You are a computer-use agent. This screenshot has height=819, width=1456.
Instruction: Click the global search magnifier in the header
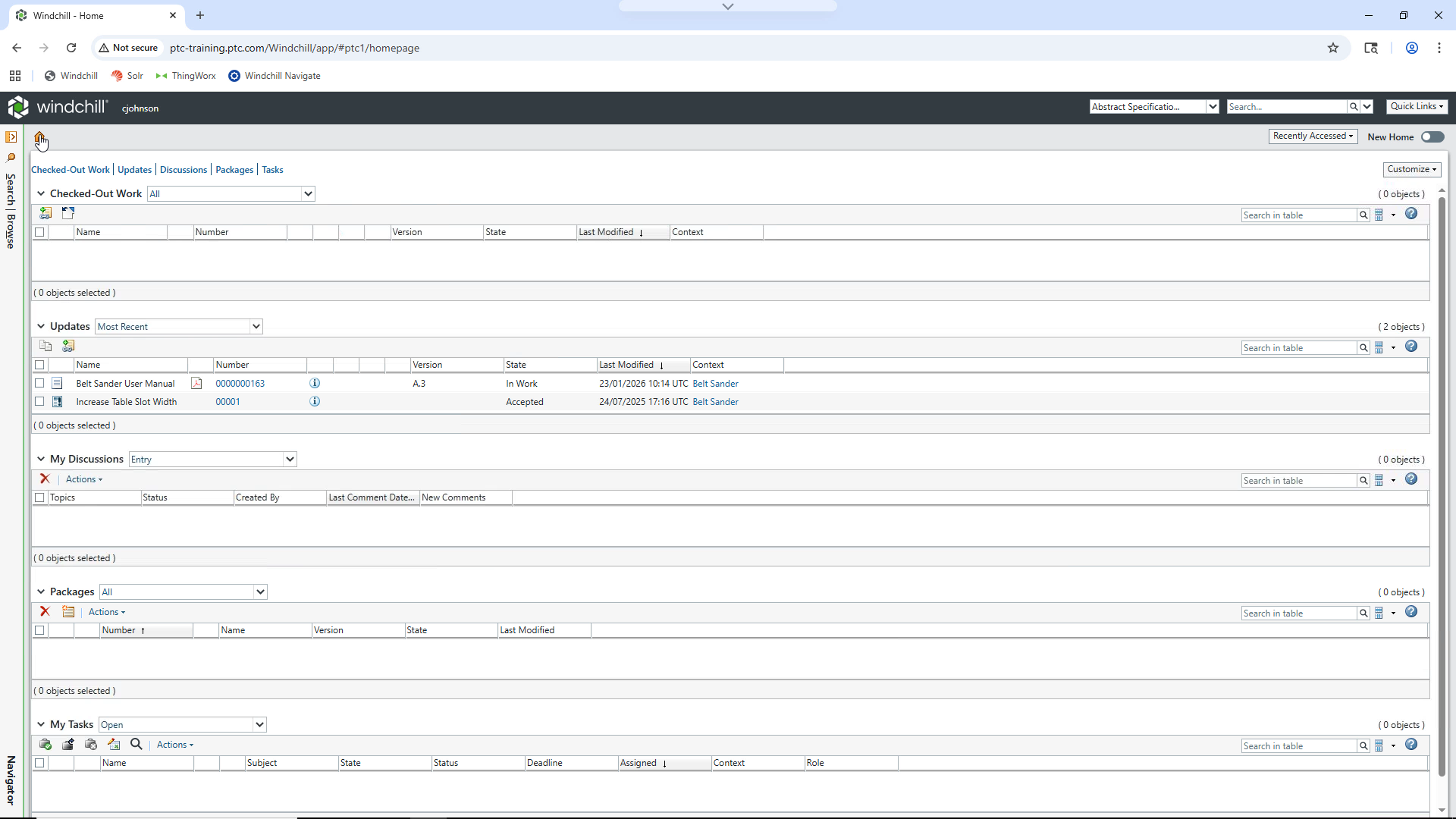tap(1354, 107)
